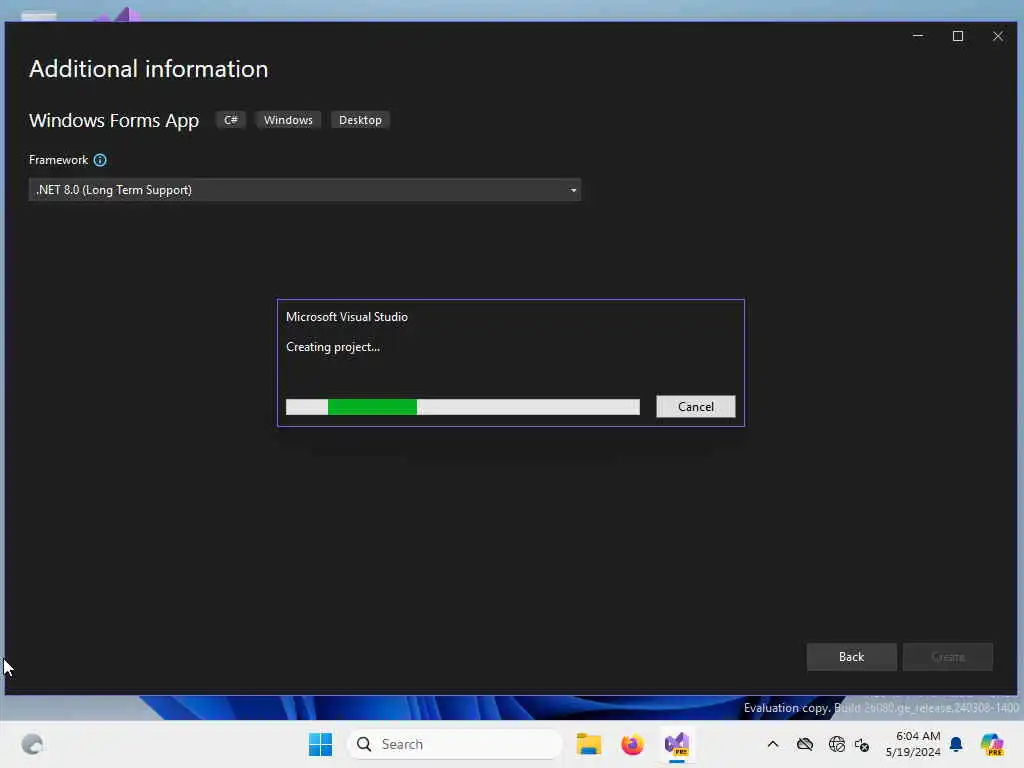Click the Creating project... status text
The height and width of the screenshot is (768, 1024).
[333, 347]
